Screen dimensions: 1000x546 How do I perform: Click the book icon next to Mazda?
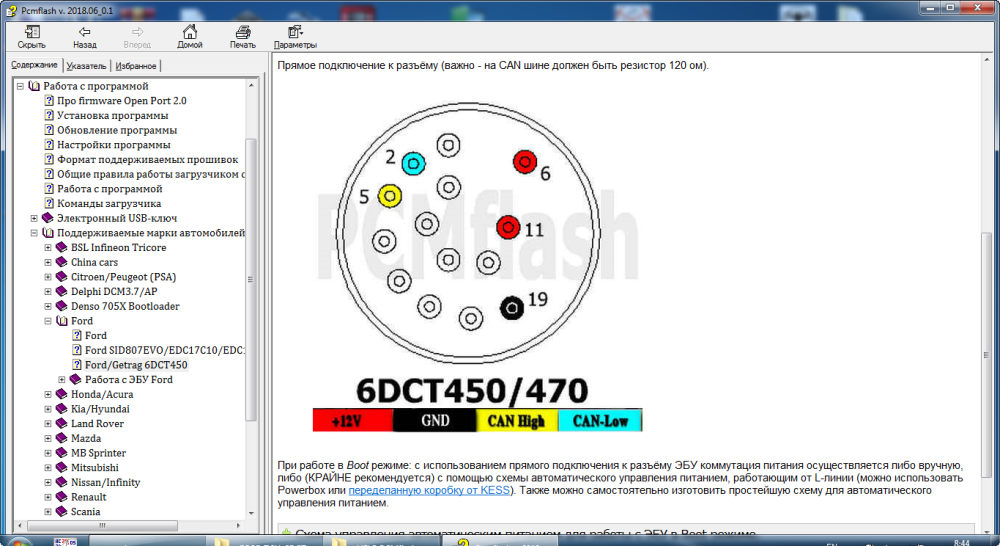(62, 438)
